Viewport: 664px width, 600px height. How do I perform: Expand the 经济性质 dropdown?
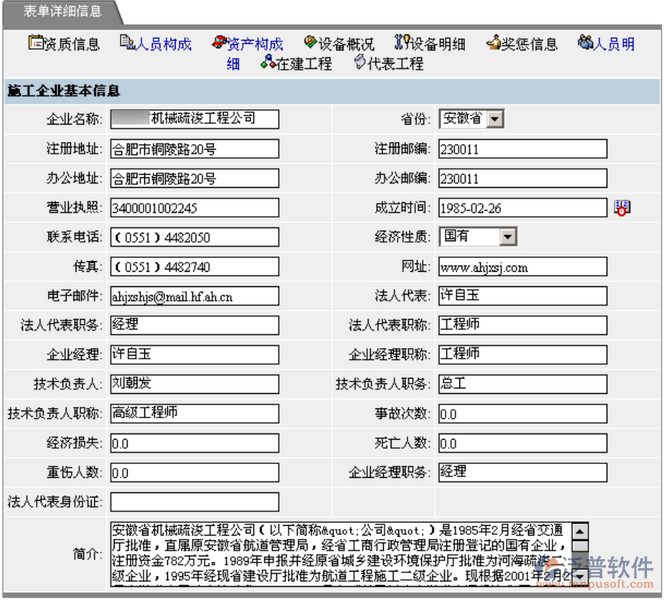(x=507, y=237)
